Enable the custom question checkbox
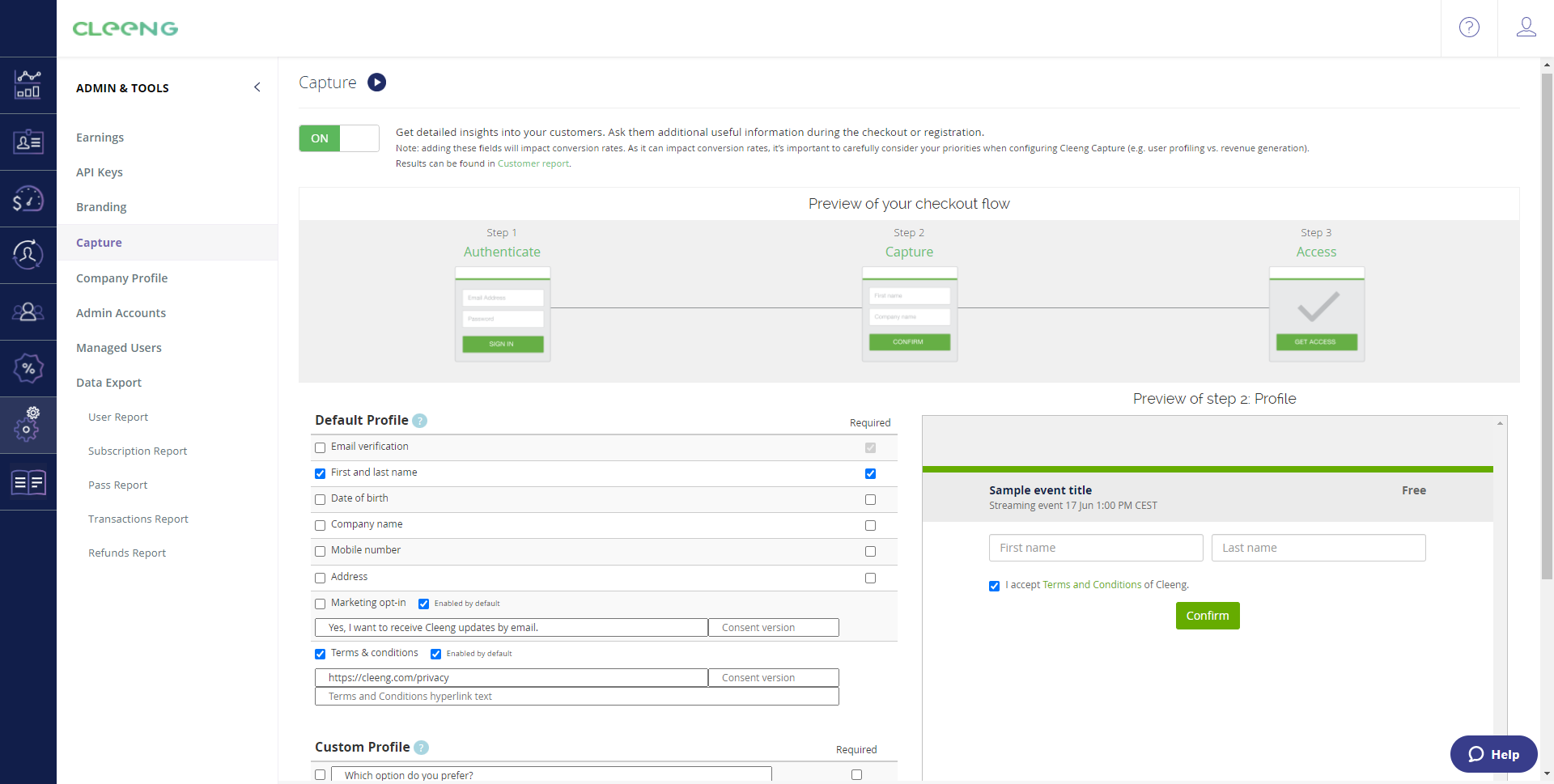The width and height of the screenshot is (1554, 784). [x=320, y=774]
